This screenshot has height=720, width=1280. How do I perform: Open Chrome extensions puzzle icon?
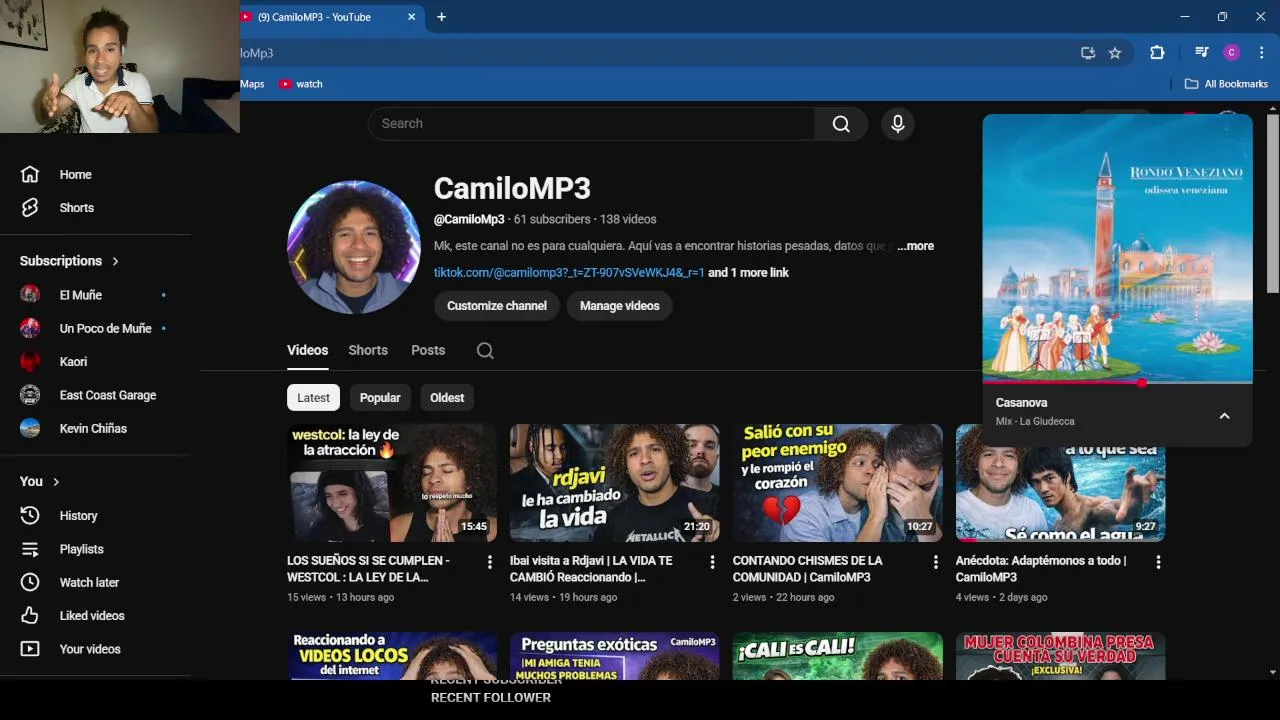pyautogui.click(x=1157, y=53)
